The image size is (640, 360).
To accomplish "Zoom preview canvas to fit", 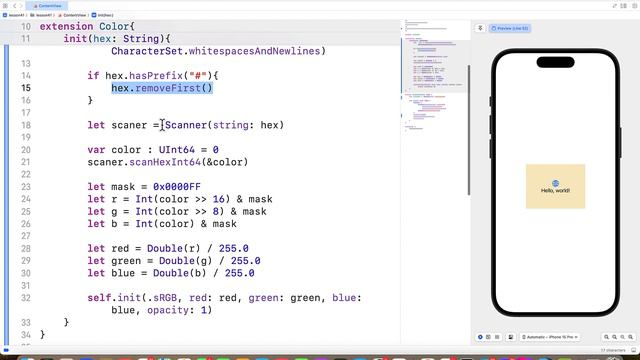I will point(622,337).
